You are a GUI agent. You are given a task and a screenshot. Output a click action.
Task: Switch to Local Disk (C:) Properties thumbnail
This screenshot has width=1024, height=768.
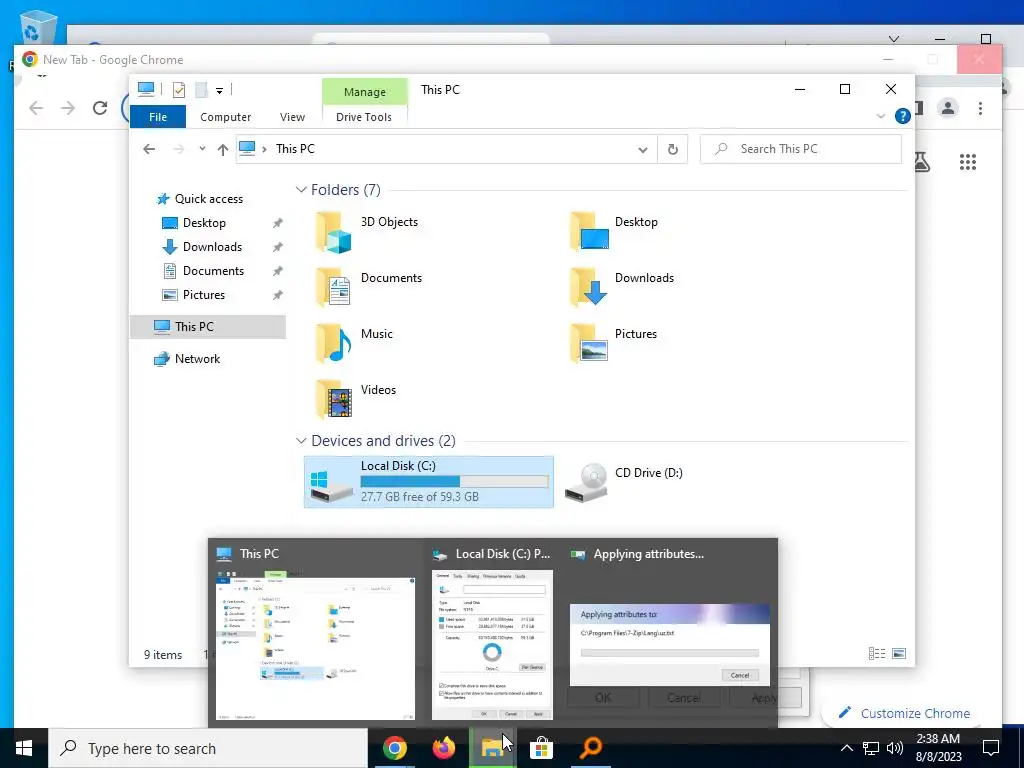point(492,633)
